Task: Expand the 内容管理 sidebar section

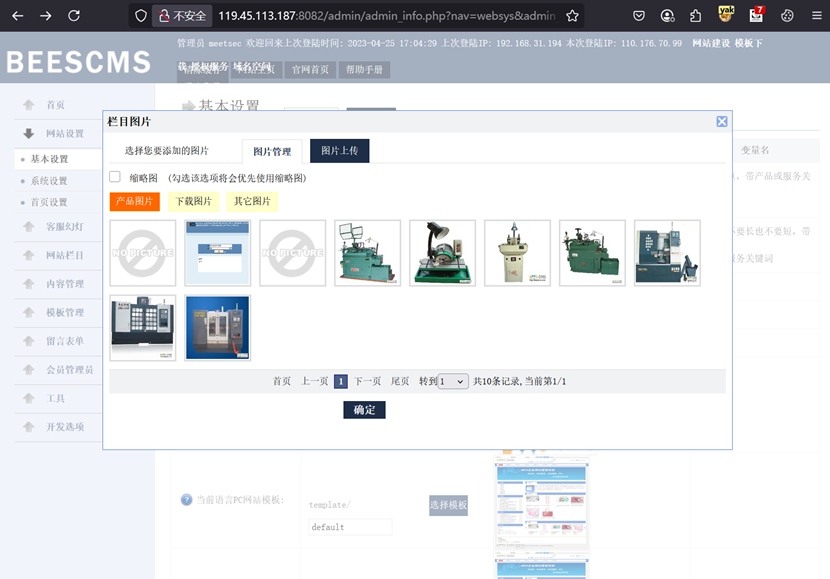Action: [x=65, y=284]
